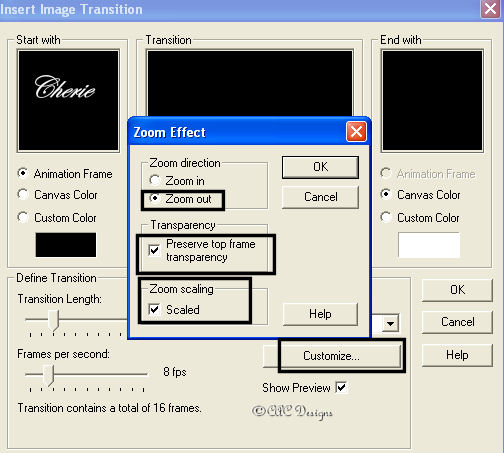This screenshot has height=453, width=504.
Task: Uncheck the Scaled zoom scaling checkbox
Action: click(154, 309)
